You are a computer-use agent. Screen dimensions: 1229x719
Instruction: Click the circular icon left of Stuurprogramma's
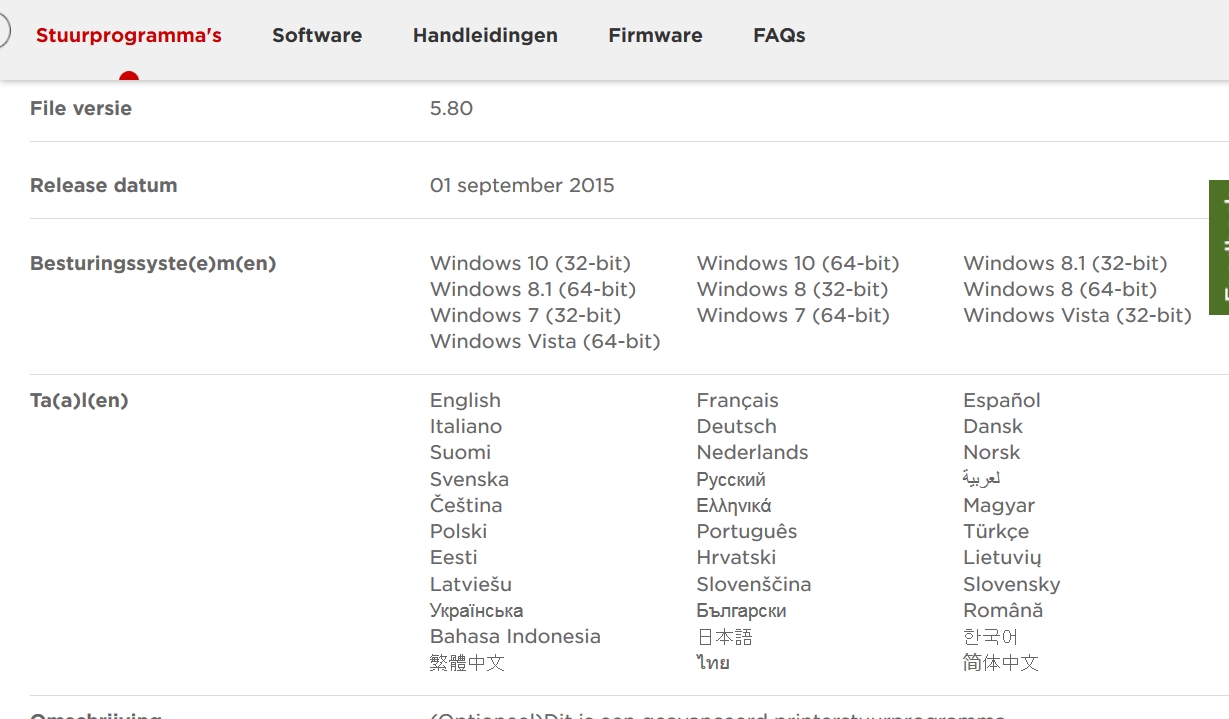point(3,32)
